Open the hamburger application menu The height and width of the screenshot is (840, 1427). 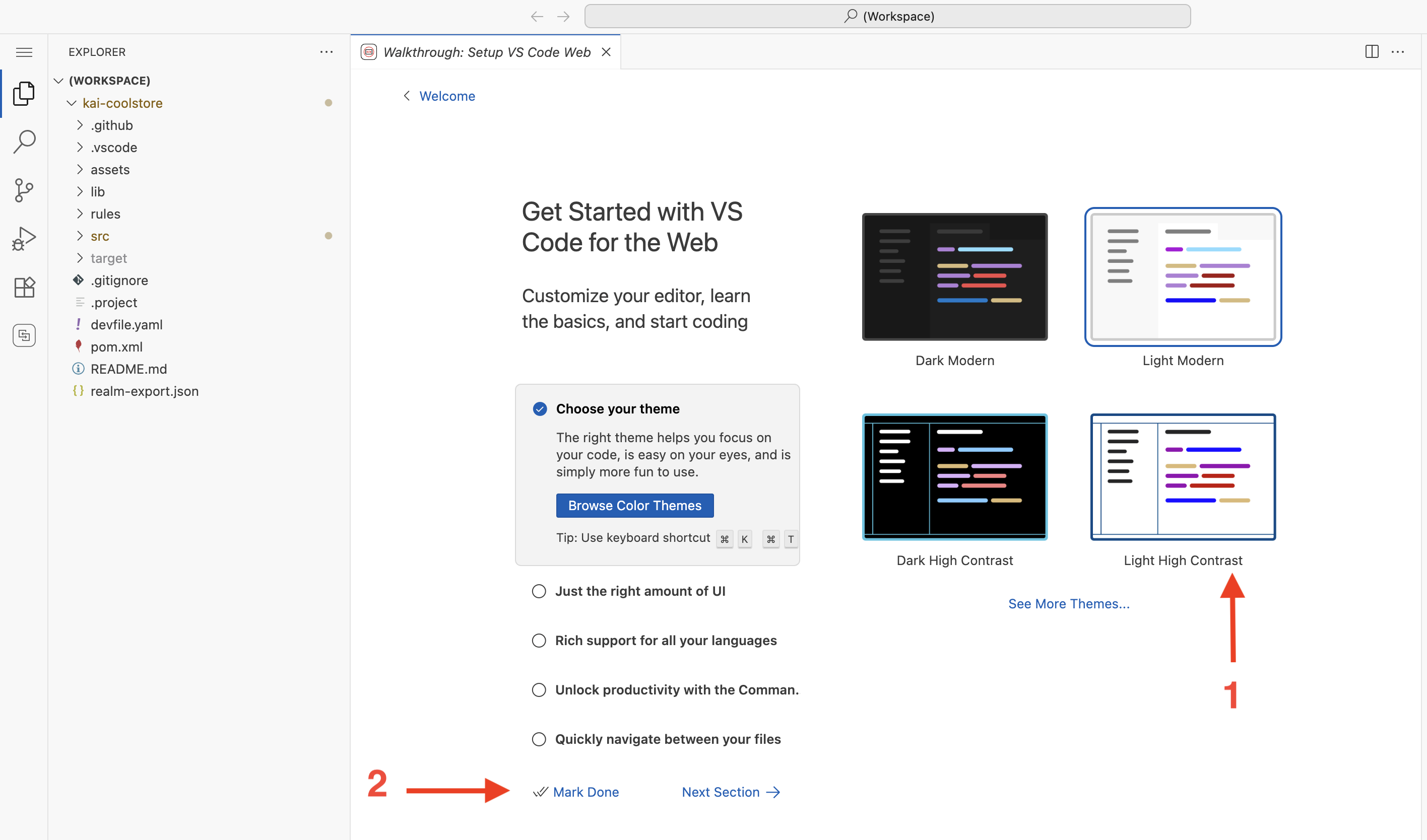[x=24, y=53]
